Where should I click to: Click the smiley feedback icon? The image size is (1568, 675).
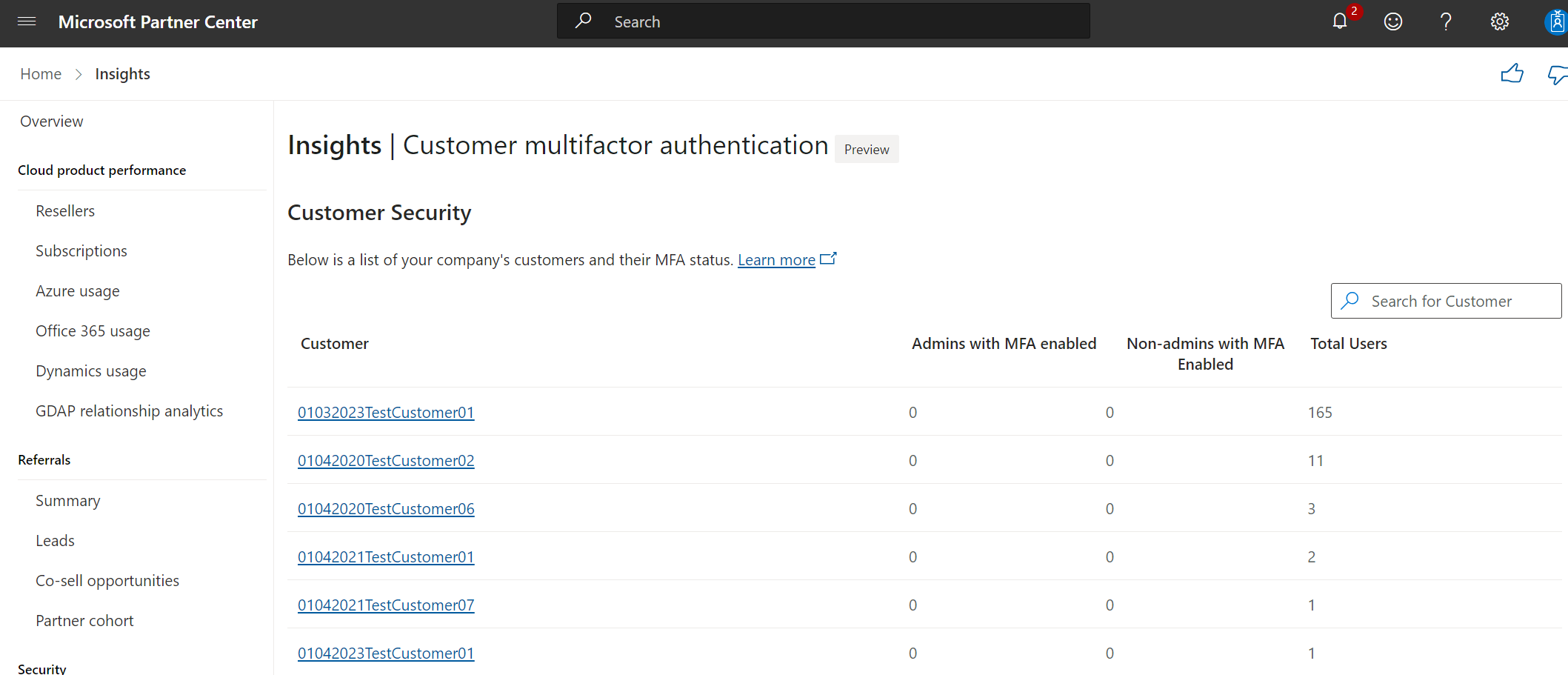[x=1392, y=21]
